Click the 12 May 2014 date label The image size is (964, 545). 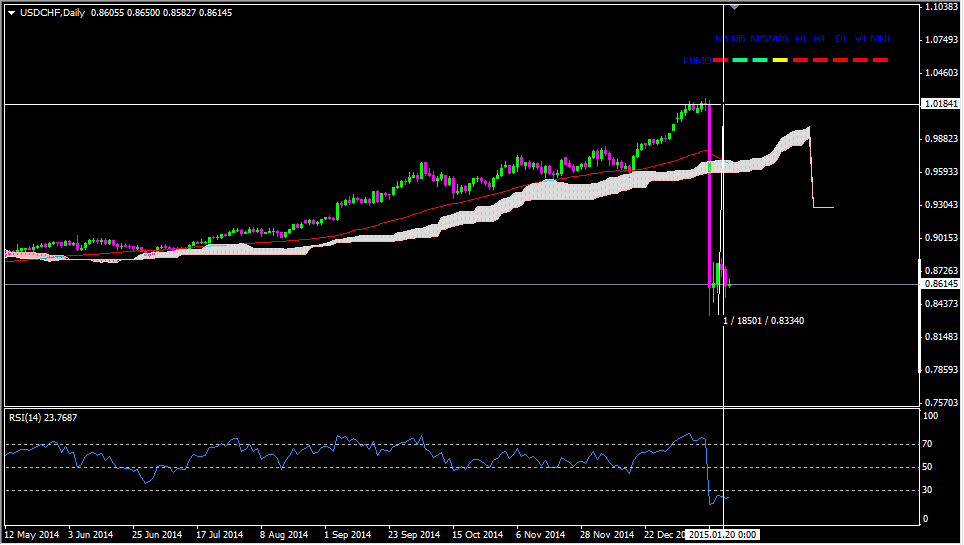pyautogui.click(x=31, y=535)
